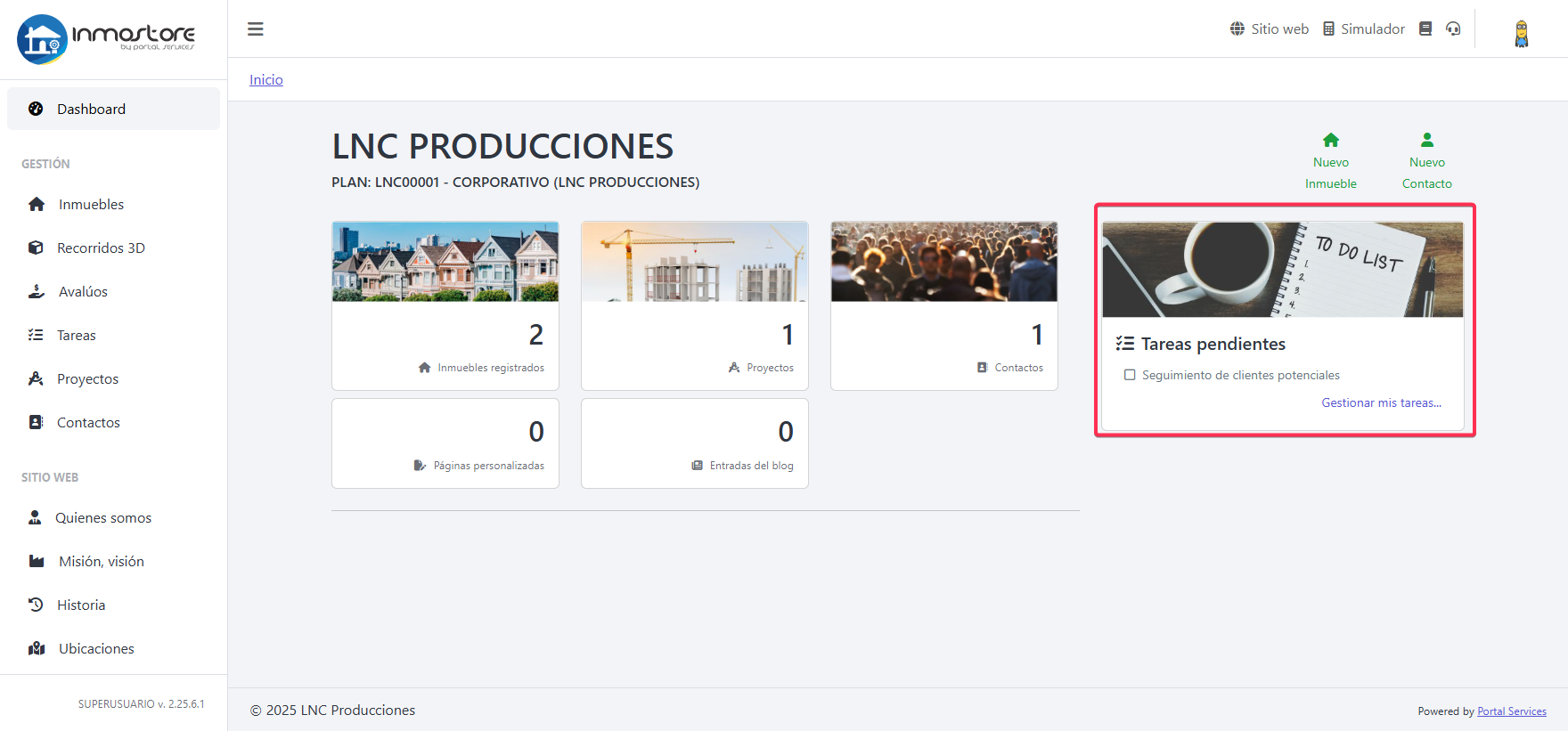The height and width of the screenshot is (731, 1568).
Task: Open the book manual icon in header
Action: point(1425,28)
